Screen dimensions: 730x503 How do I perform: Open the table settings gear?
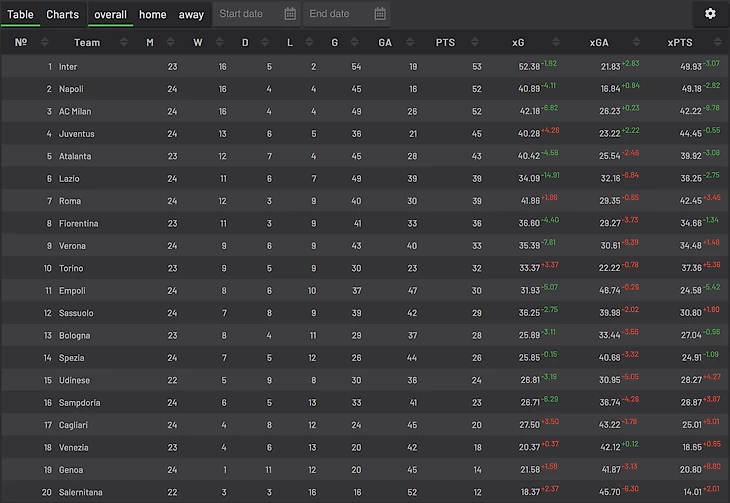tap(710, 14)
